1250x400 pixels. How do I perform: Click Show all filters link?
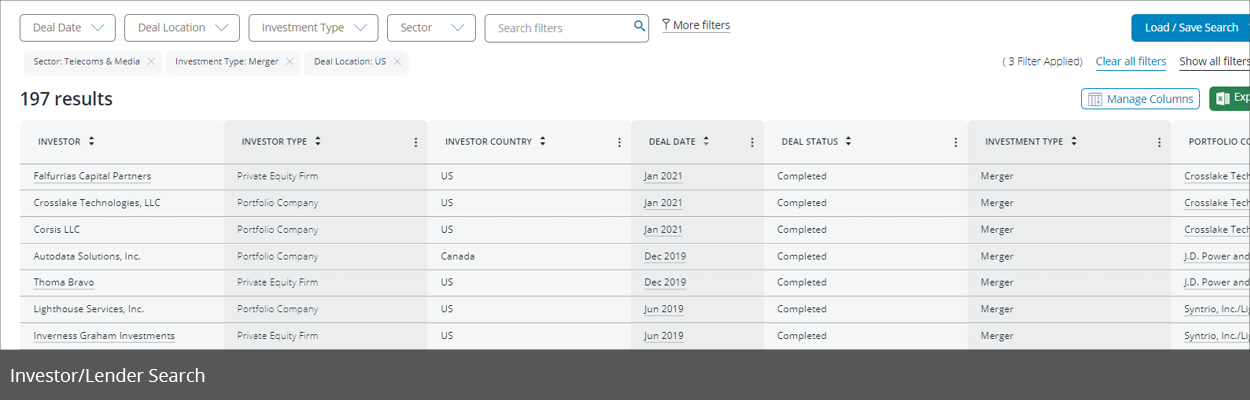pyautogui.click(x=1214, y=62)
